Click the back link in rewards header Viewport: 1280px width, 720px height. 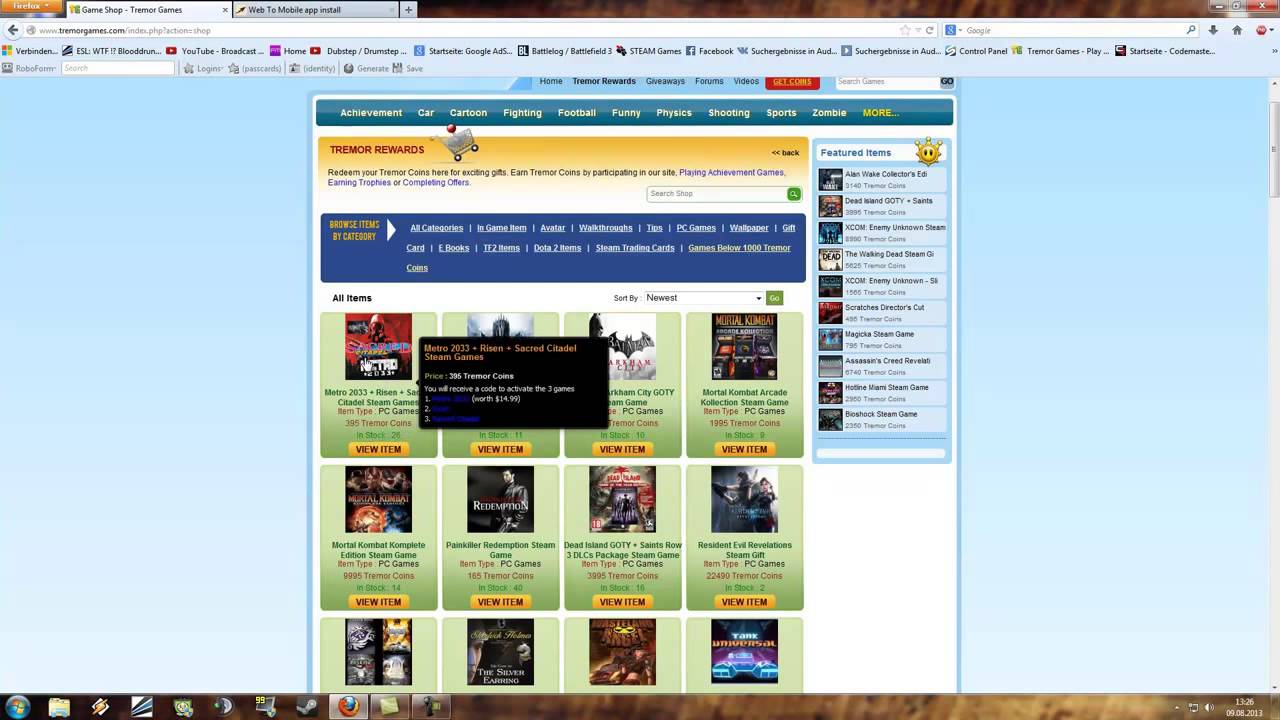point(785,153)
